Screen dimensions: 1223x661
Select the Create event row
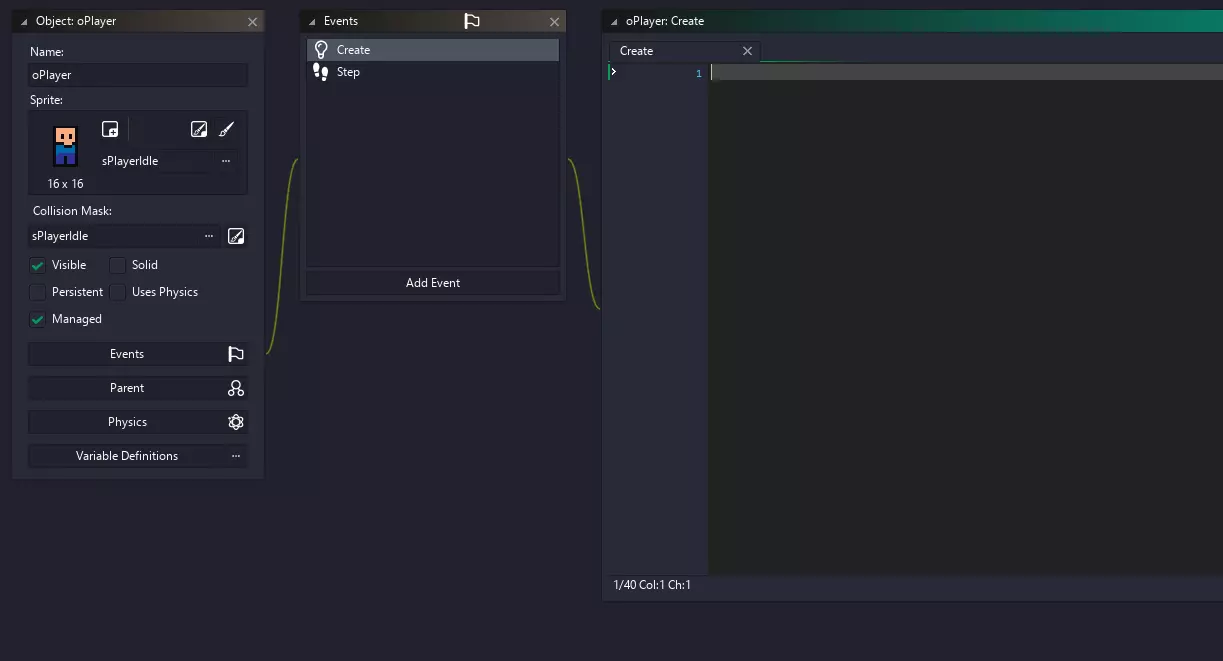(x=433, y=50)
